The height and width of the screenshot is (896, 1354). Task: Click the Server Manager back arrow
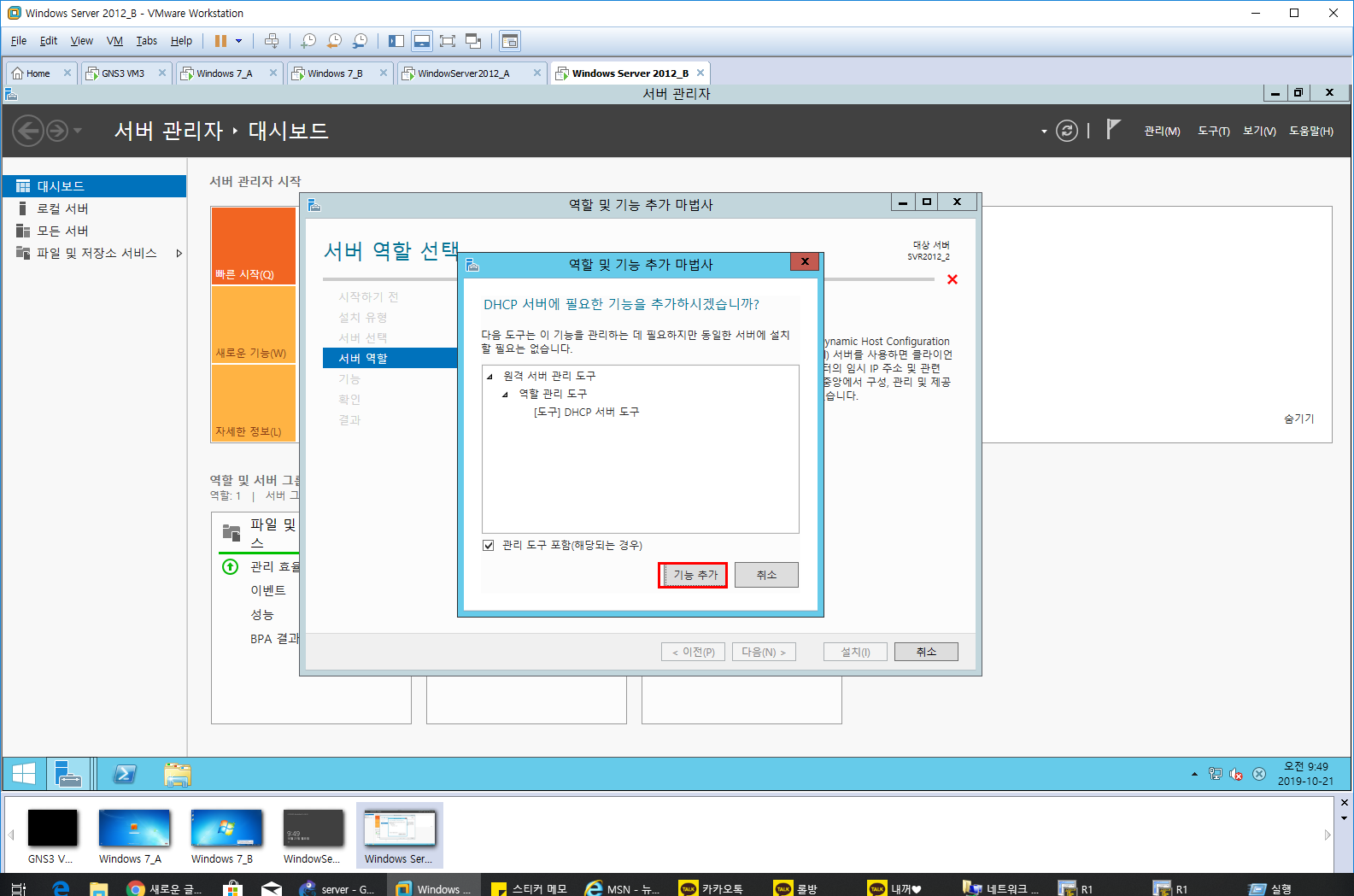[x=28, y=131]
